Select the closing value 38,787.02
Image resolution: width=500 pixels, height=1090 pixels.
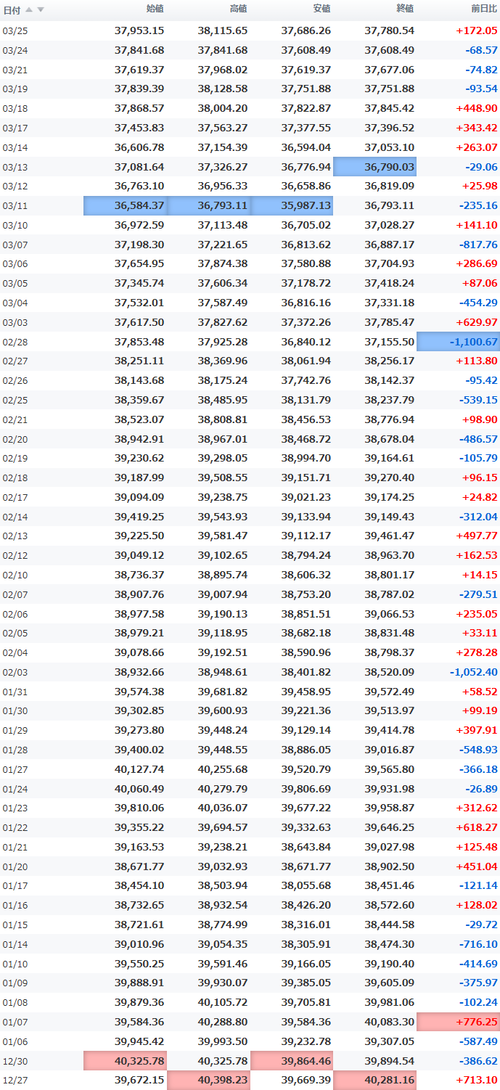click(389, 594)
